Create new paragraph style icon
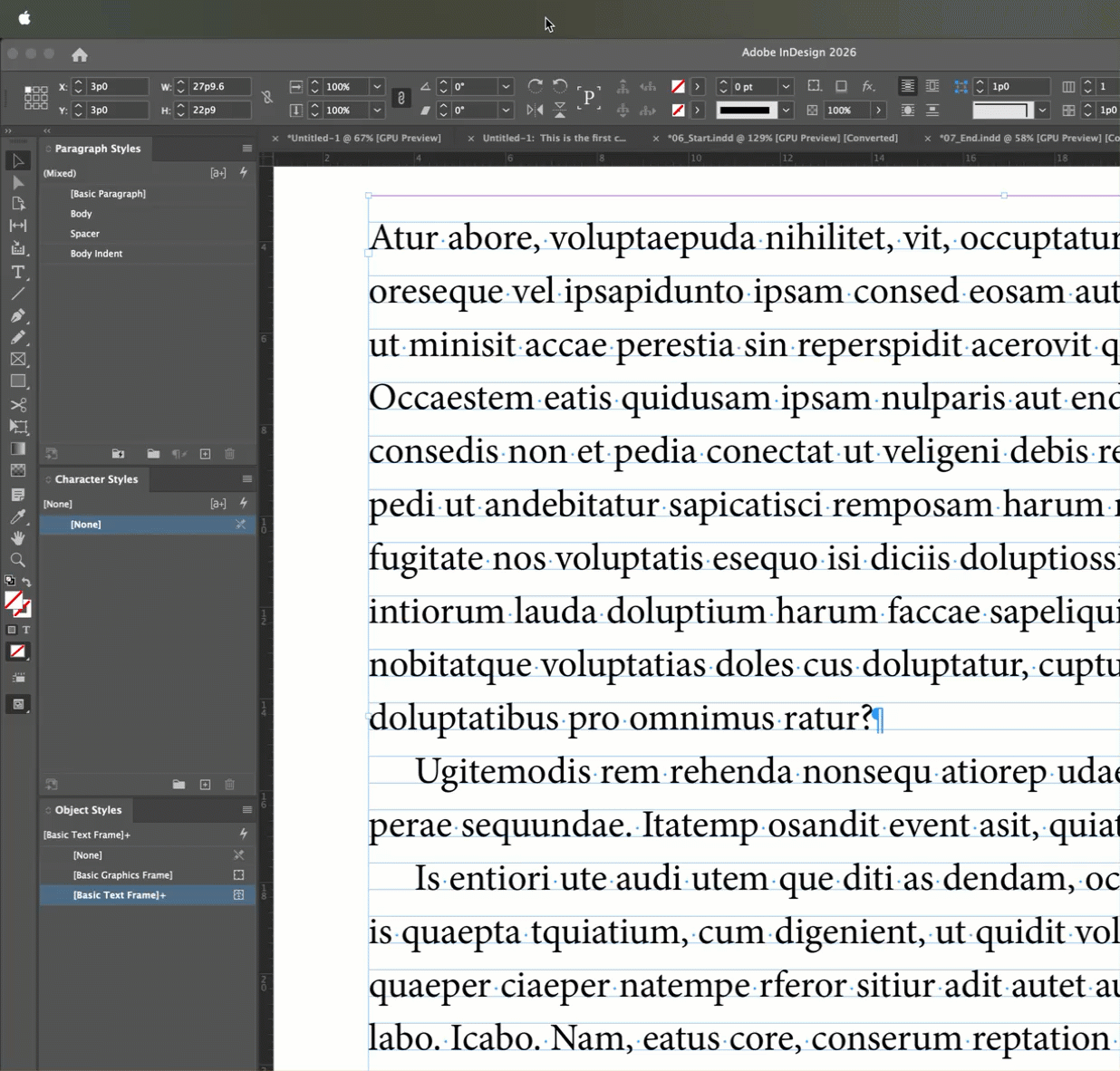The height and width of the screenshot is (1071, 1120). pos(205,454)
